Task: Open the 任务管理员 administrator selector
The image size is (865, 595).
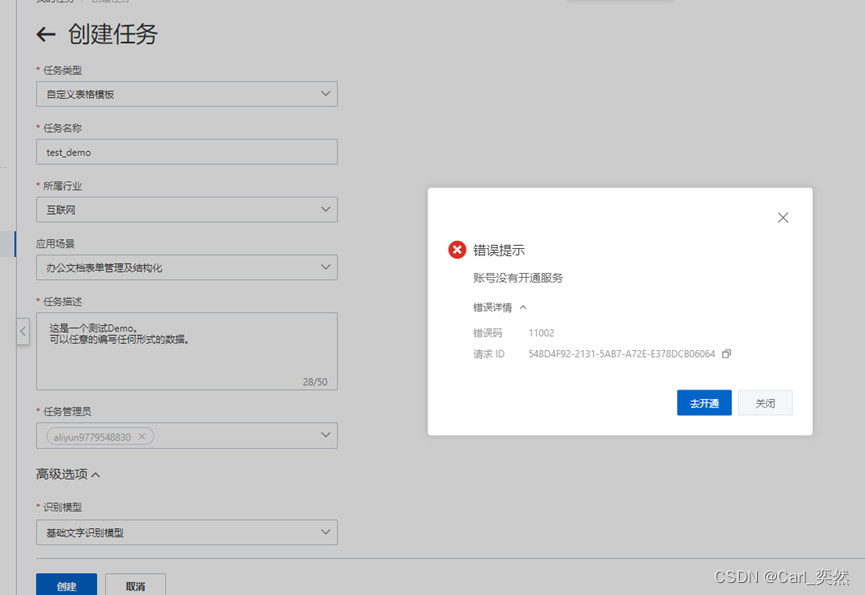Action: 324,436
